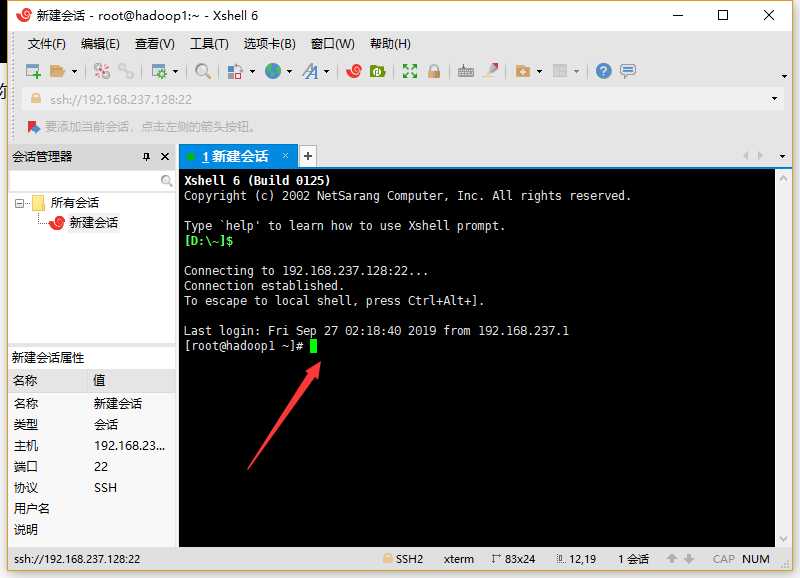Toggle the full screen arrows icon

coord(410,71)
